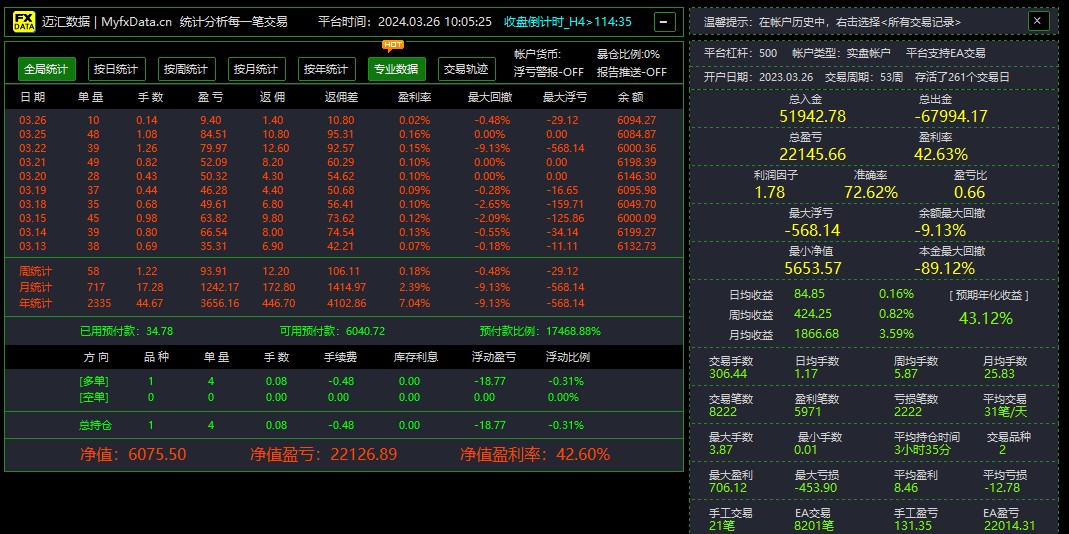The image size is (1069, 534).
Task: Select the 全局统计 tab
Action: point(47,69)
